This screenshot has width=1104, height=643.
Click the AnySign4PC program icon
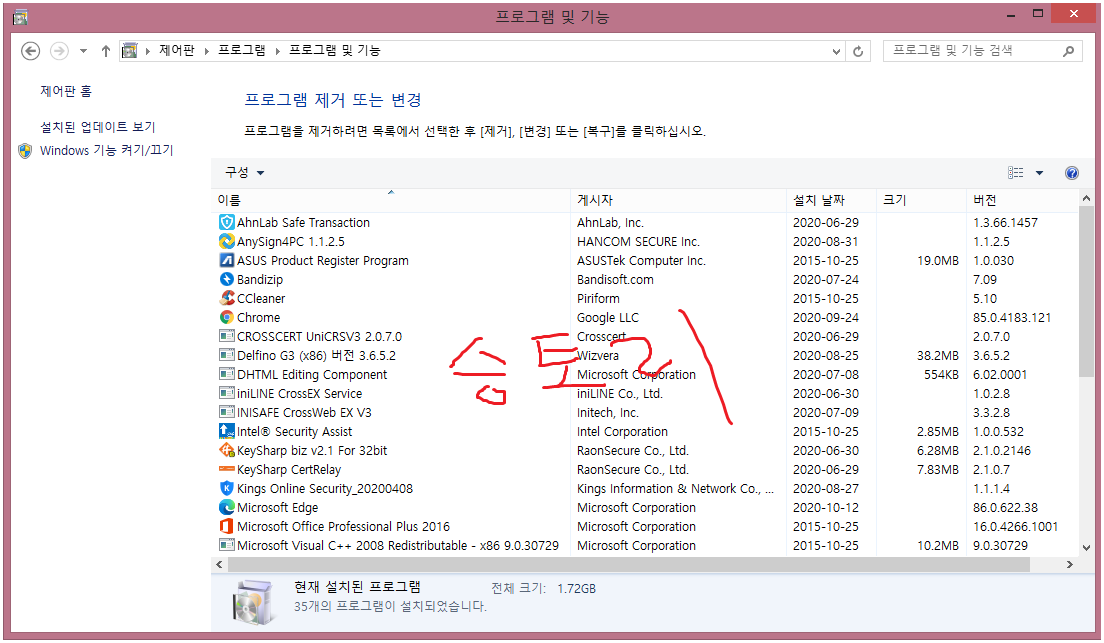pyautogui.click(x=227, y=242)
